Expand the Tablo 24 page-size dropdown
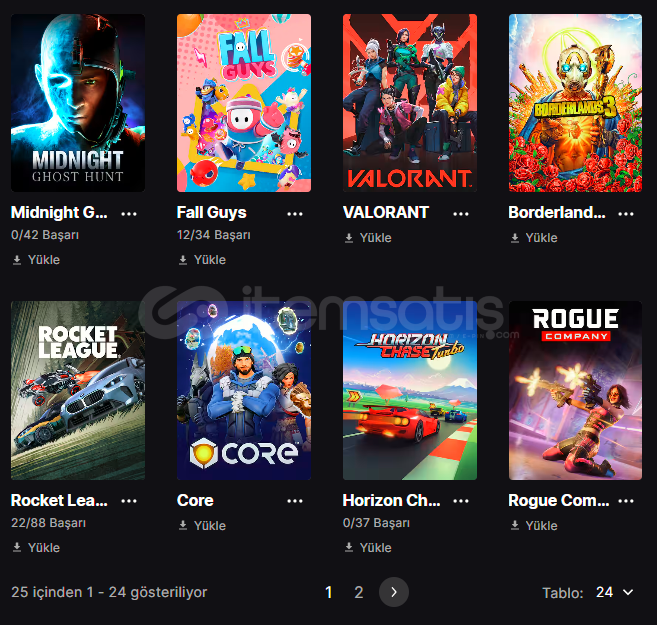The height and width of the screenshot is (625, 657). (x=614, y=592)
